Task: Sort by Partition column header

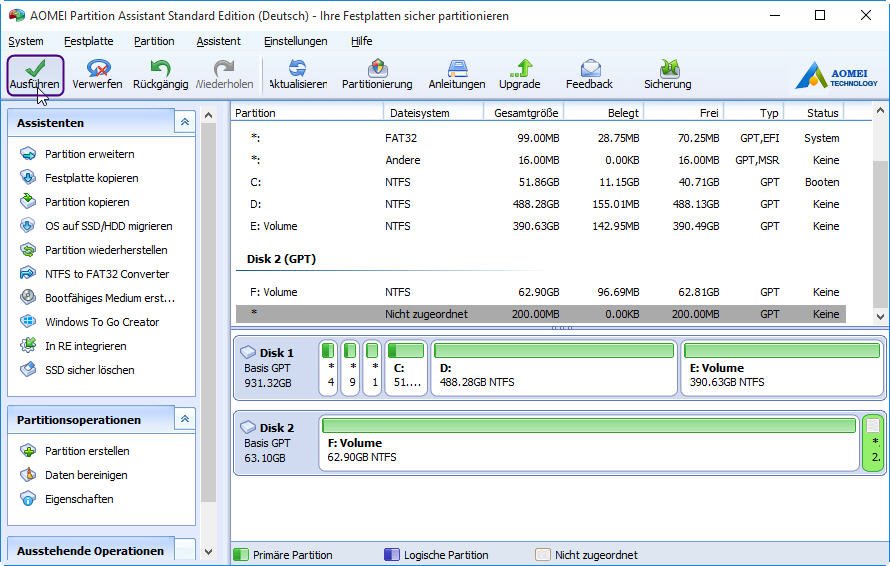Action: click(x=307, y=113)
